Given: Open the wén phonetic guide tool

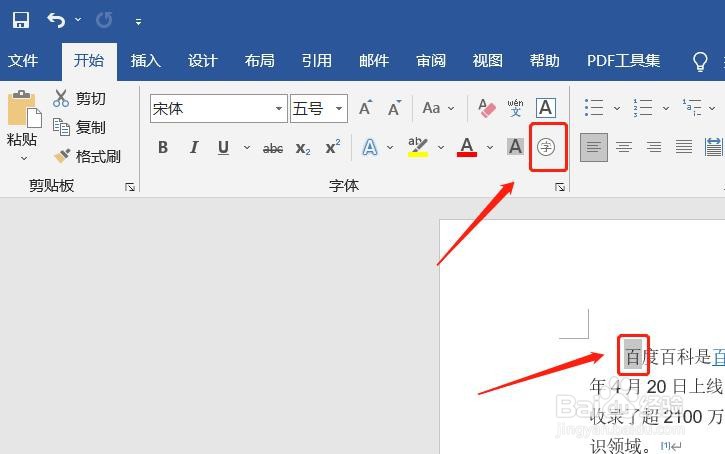Looking at the screenshot, I should point(516,108).
